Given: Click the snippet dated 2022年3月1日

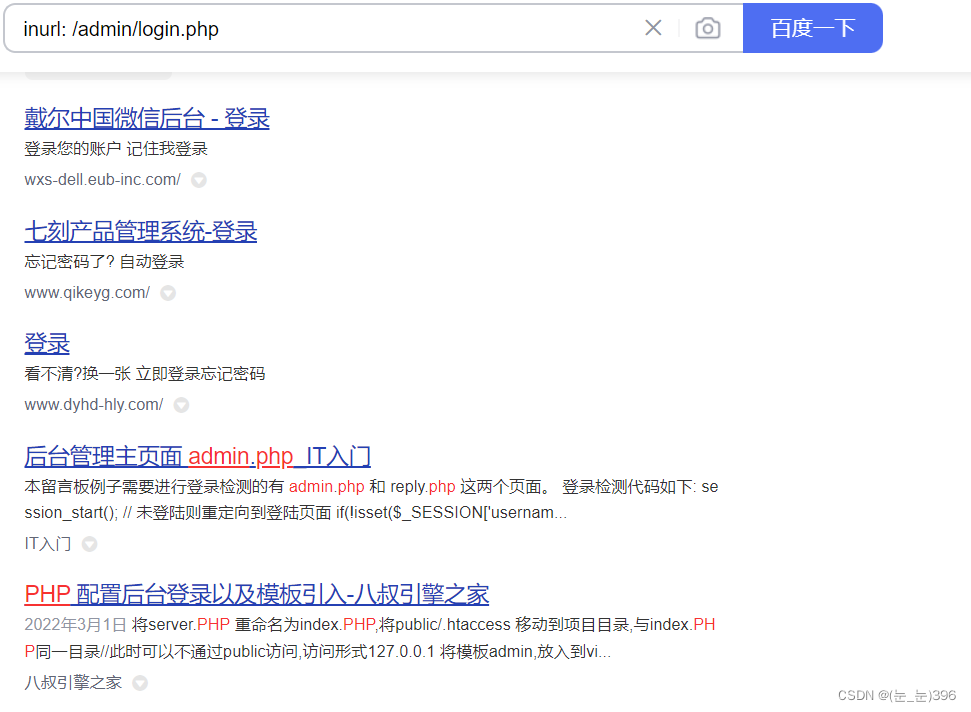Looking at the screenshot, I should (x=370, y=638).
